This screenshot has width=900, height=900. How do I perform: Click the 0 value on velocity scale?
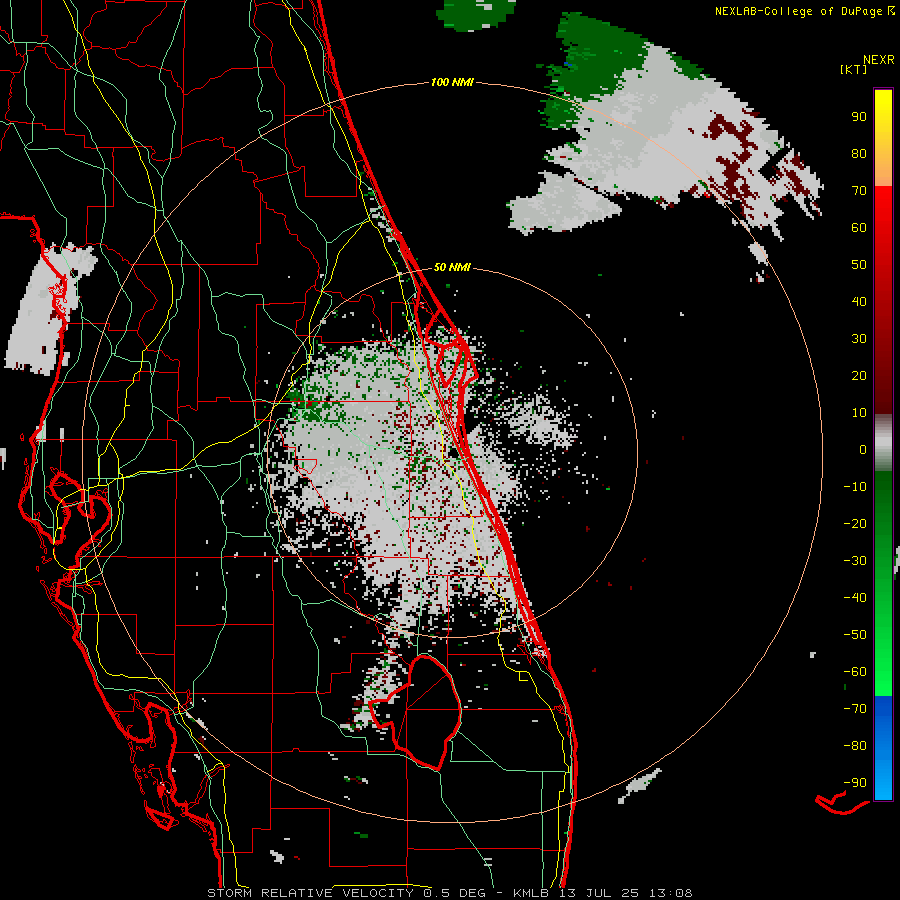tap(863, 450)
